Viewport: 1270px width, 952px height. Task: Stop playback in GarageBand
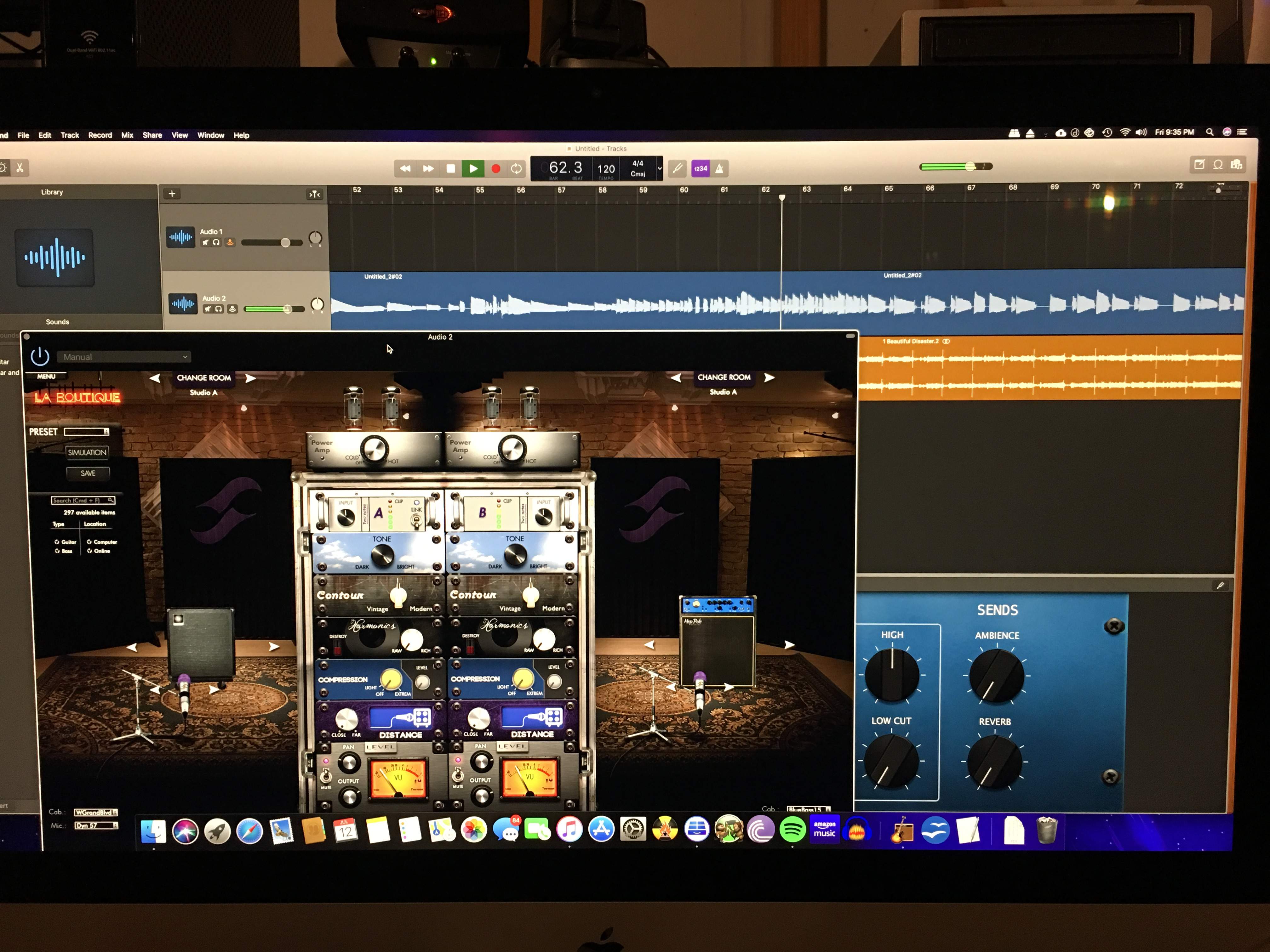click(451, 169)
